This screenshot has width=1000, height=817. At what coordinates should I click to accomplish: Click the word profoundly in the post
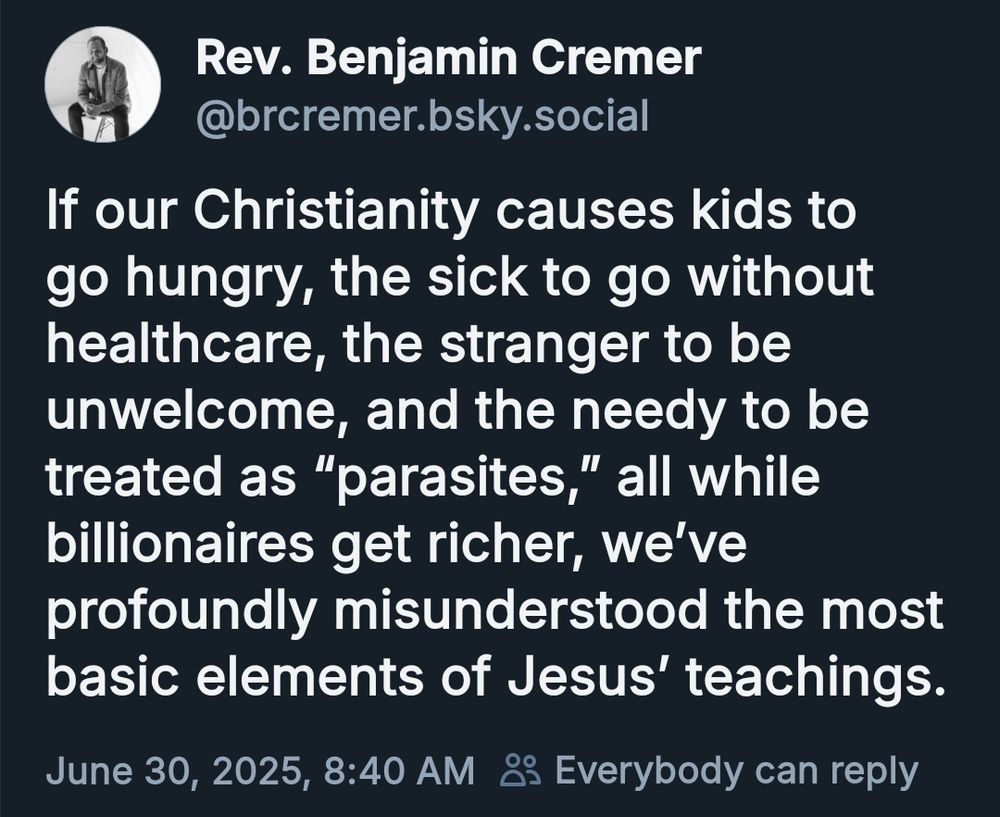pyautogui.click(x=181, y=612)
